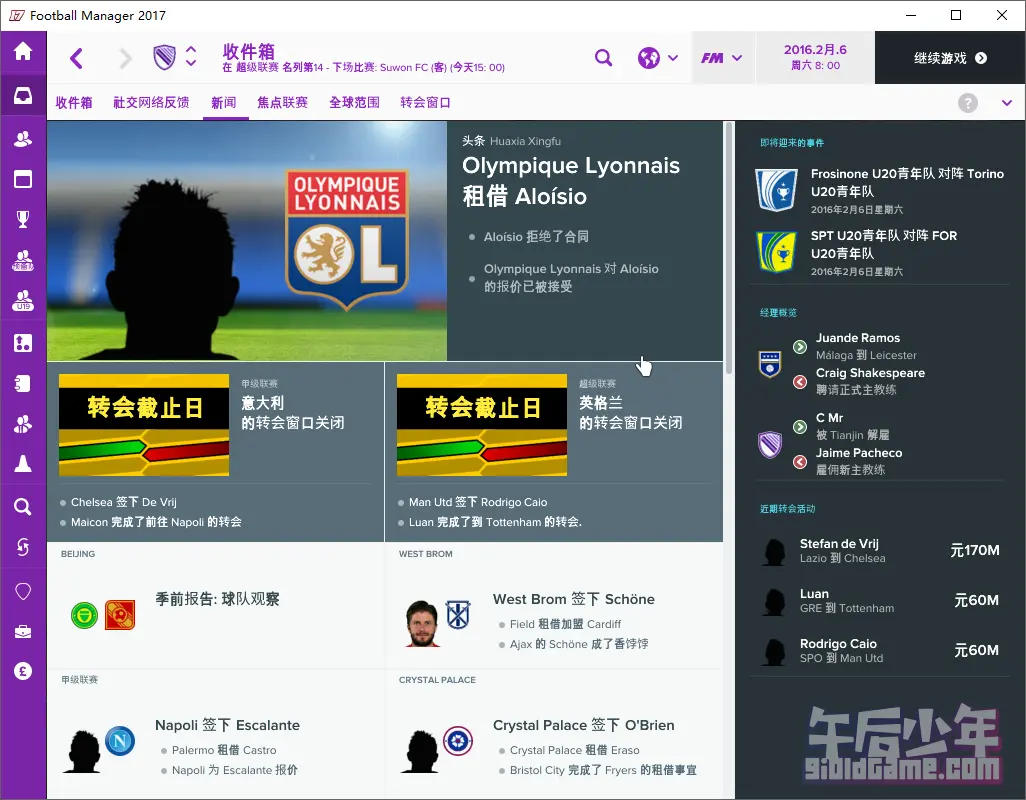This screenshot has width=1026, height=800.
Task: Click the C Mr manager entry
Action: tap(829, 418)
